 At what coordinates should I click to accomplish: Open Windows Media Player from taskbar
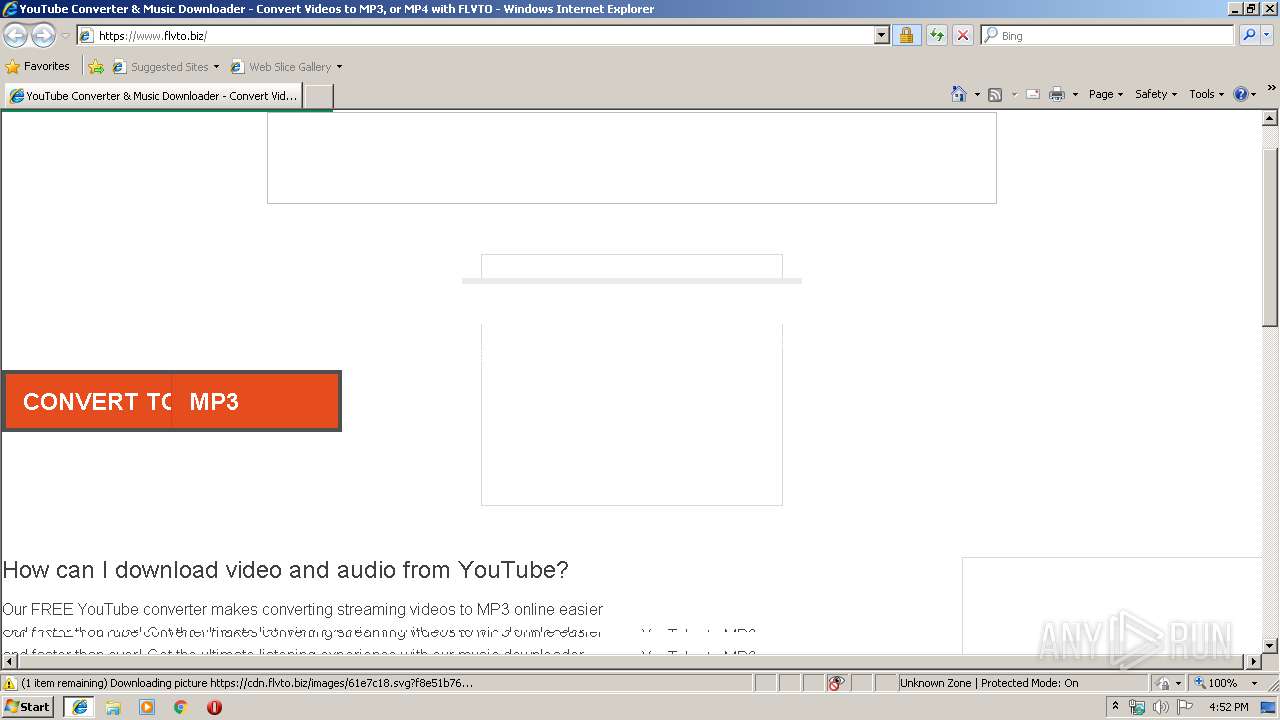coord(147,707)
